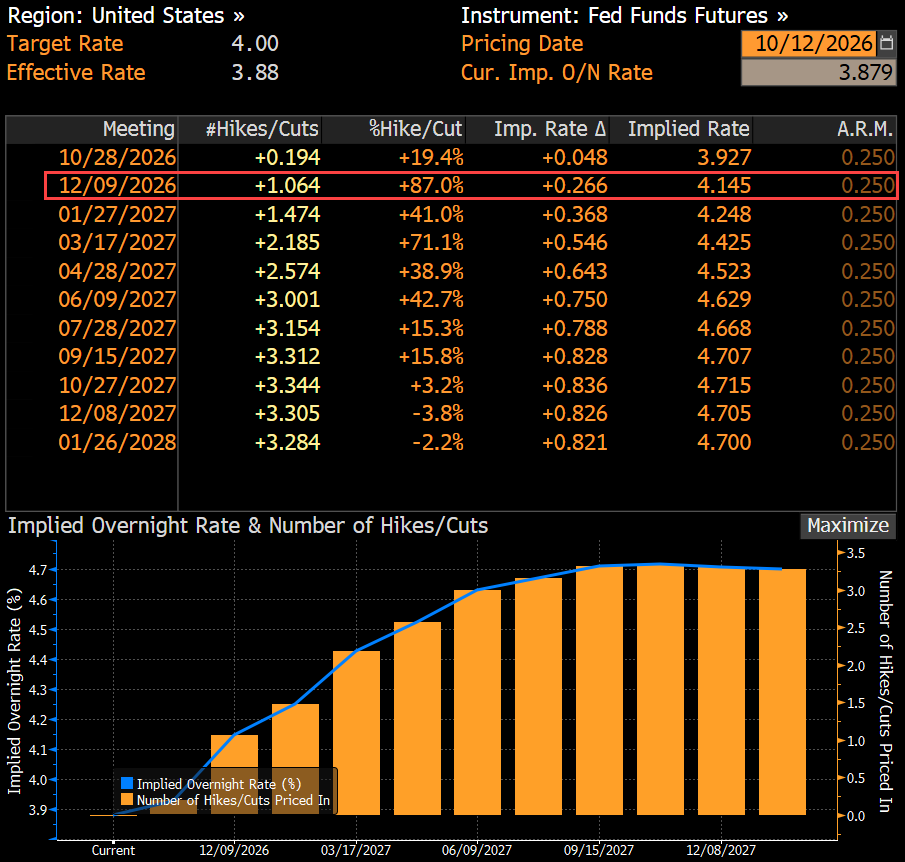Image resolution: width=905 pixels, height=862 pixels.
Task: Click the -3.8% cut probability cell
Action: [x=438, y=413]
